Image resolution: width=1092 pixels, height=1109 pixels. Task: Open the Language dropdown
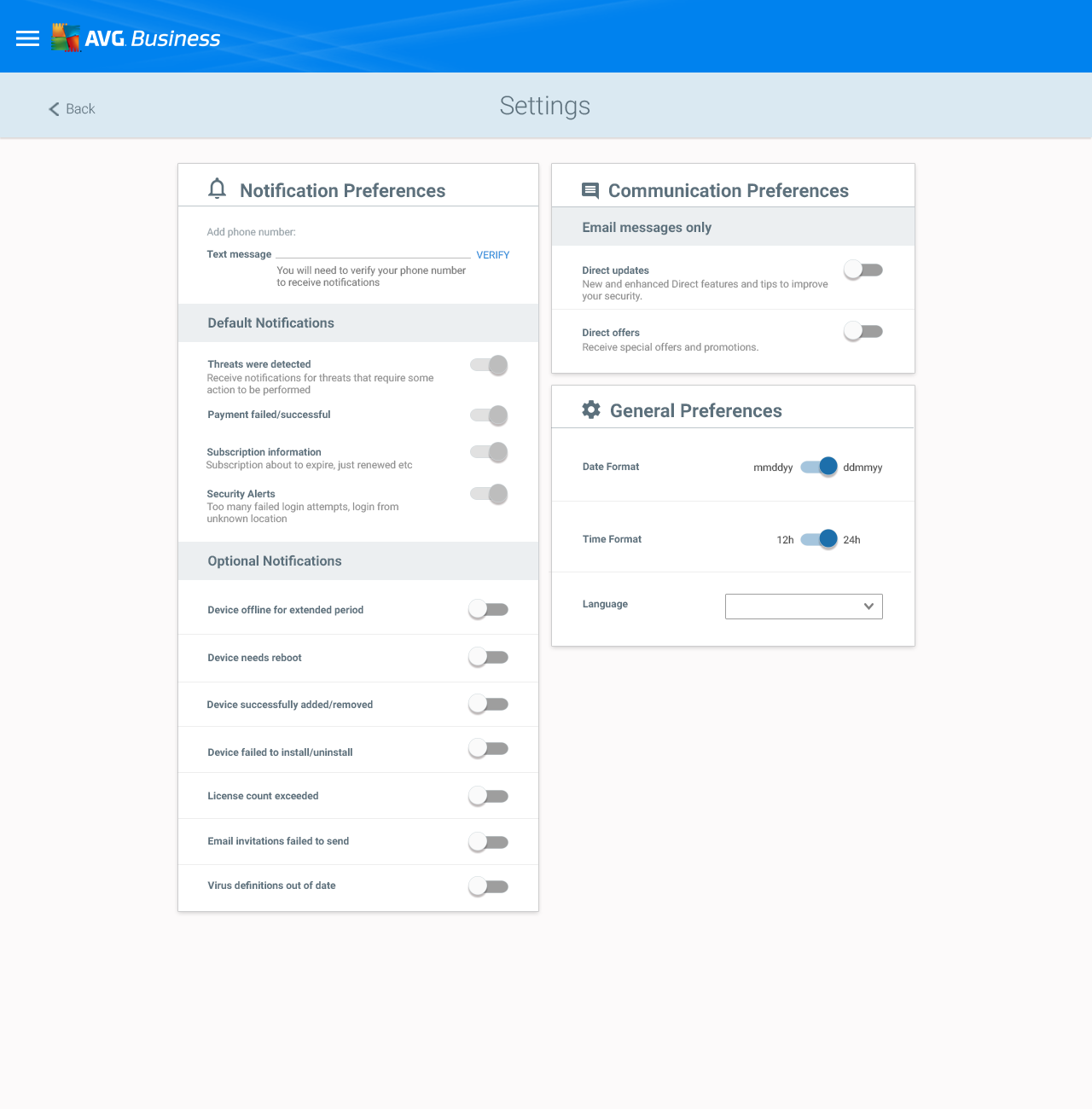804,607
